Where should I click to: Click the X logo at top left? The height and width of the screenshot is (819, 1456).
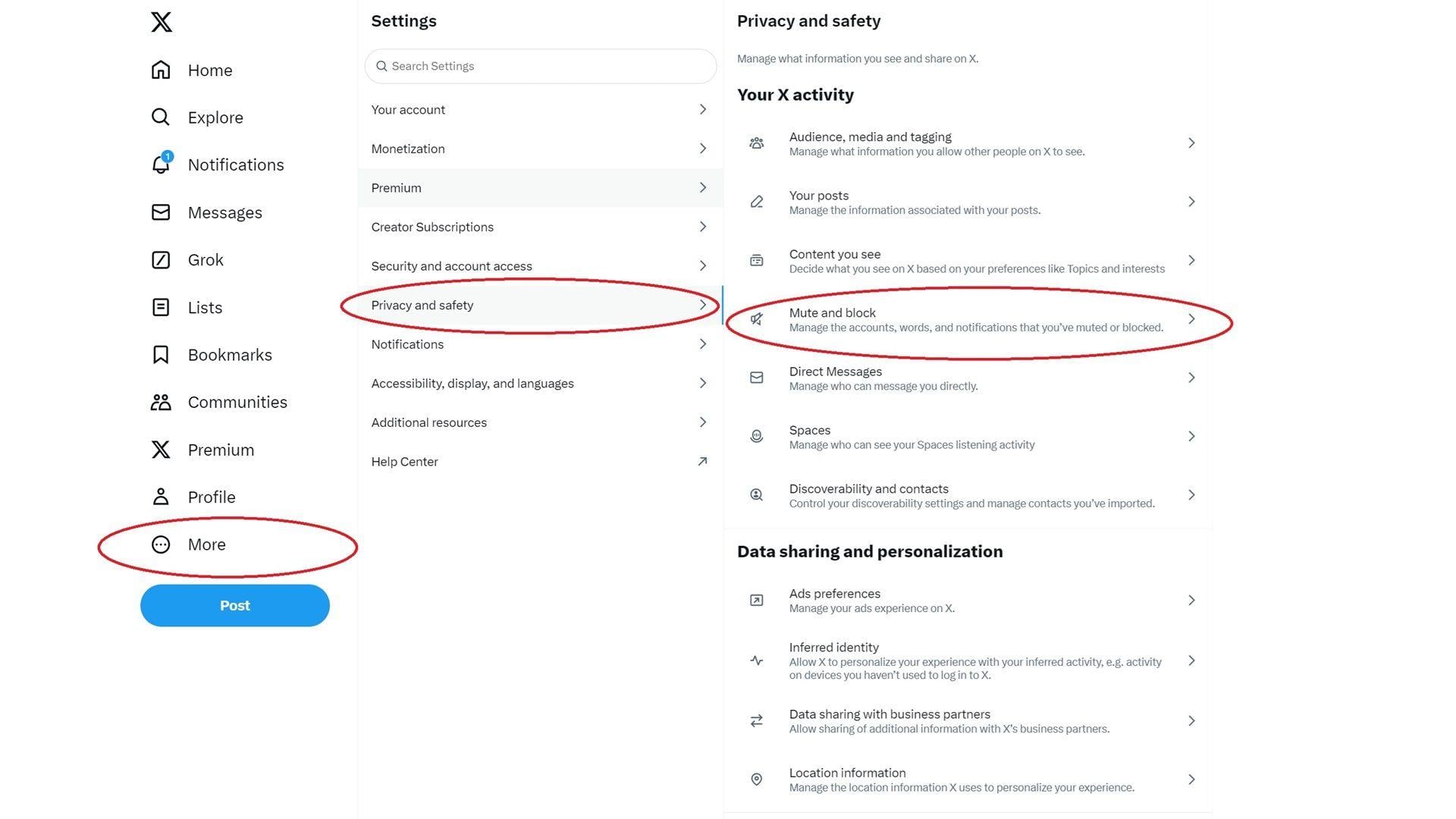point(161,21)
